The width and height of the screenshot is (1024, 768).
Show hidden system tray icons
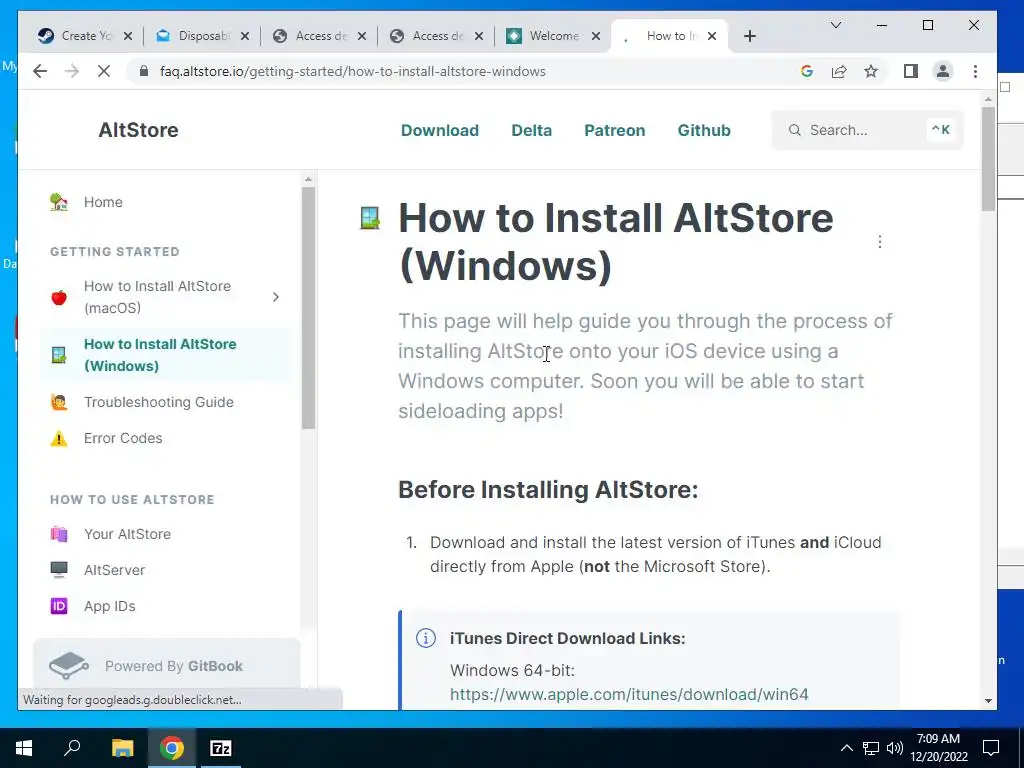coord(846,748)
